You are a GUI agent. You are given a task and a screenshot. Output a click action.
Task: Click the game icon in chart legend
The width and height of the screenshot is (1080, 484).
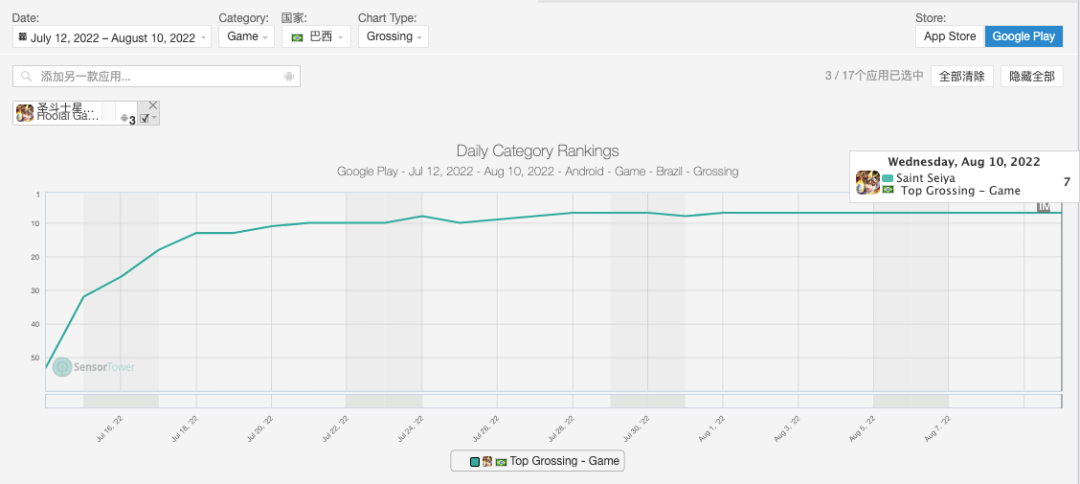point(487,462)
